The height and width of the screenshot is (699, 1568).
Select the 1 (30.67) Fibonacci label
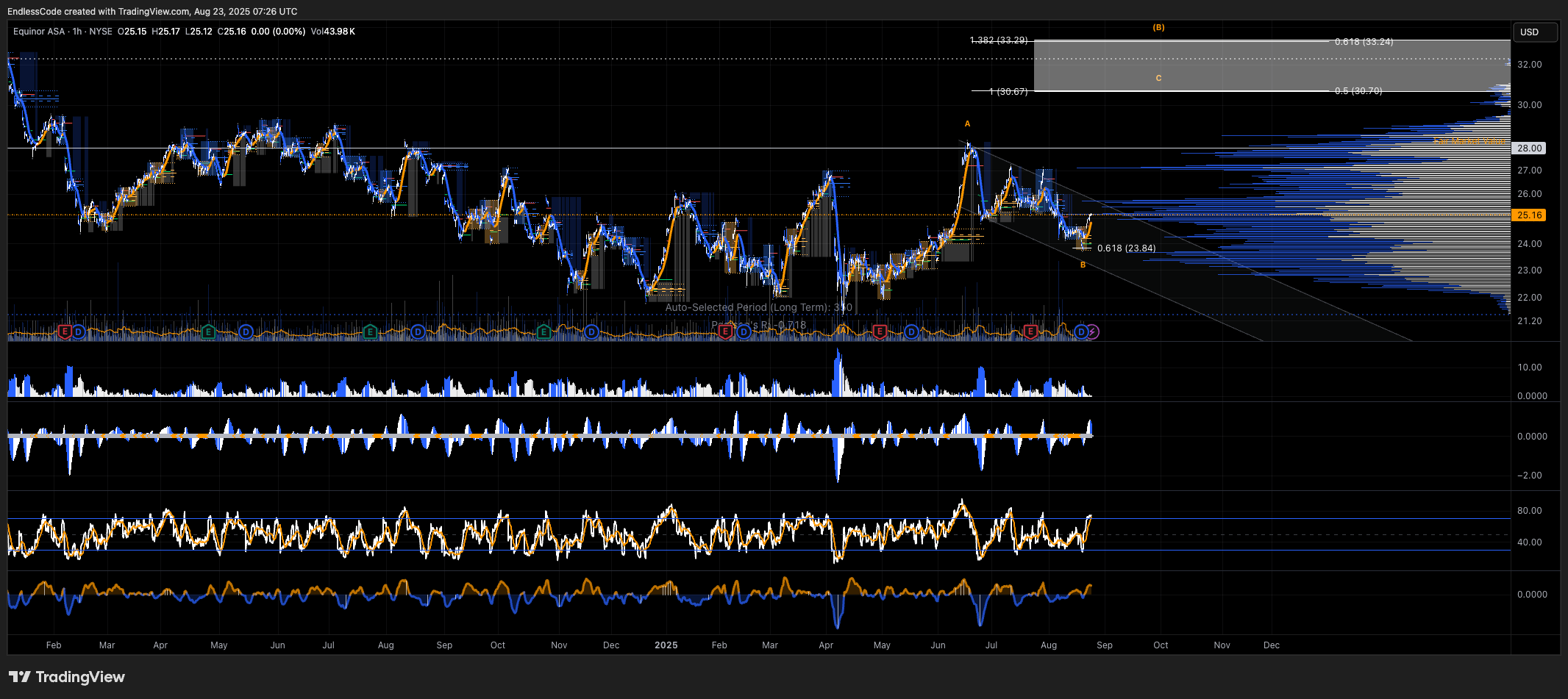(x=1008, y=92)
